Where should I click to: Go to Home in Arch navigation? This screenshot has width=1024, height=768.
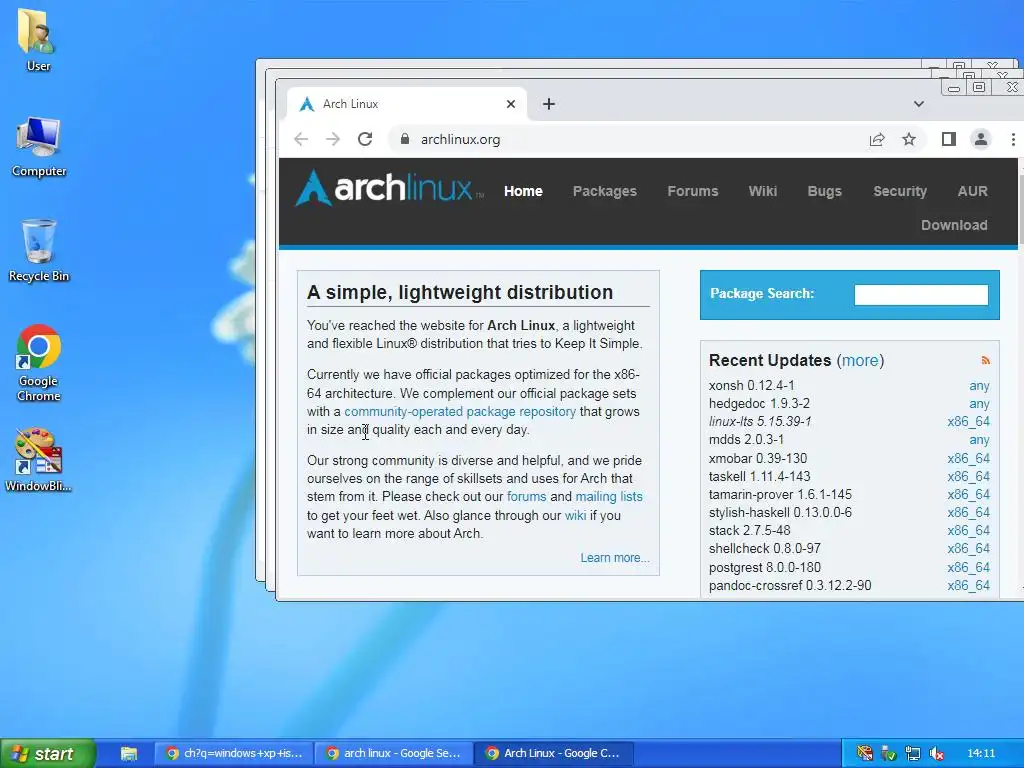pyautogui.click(x=523, y=191)
